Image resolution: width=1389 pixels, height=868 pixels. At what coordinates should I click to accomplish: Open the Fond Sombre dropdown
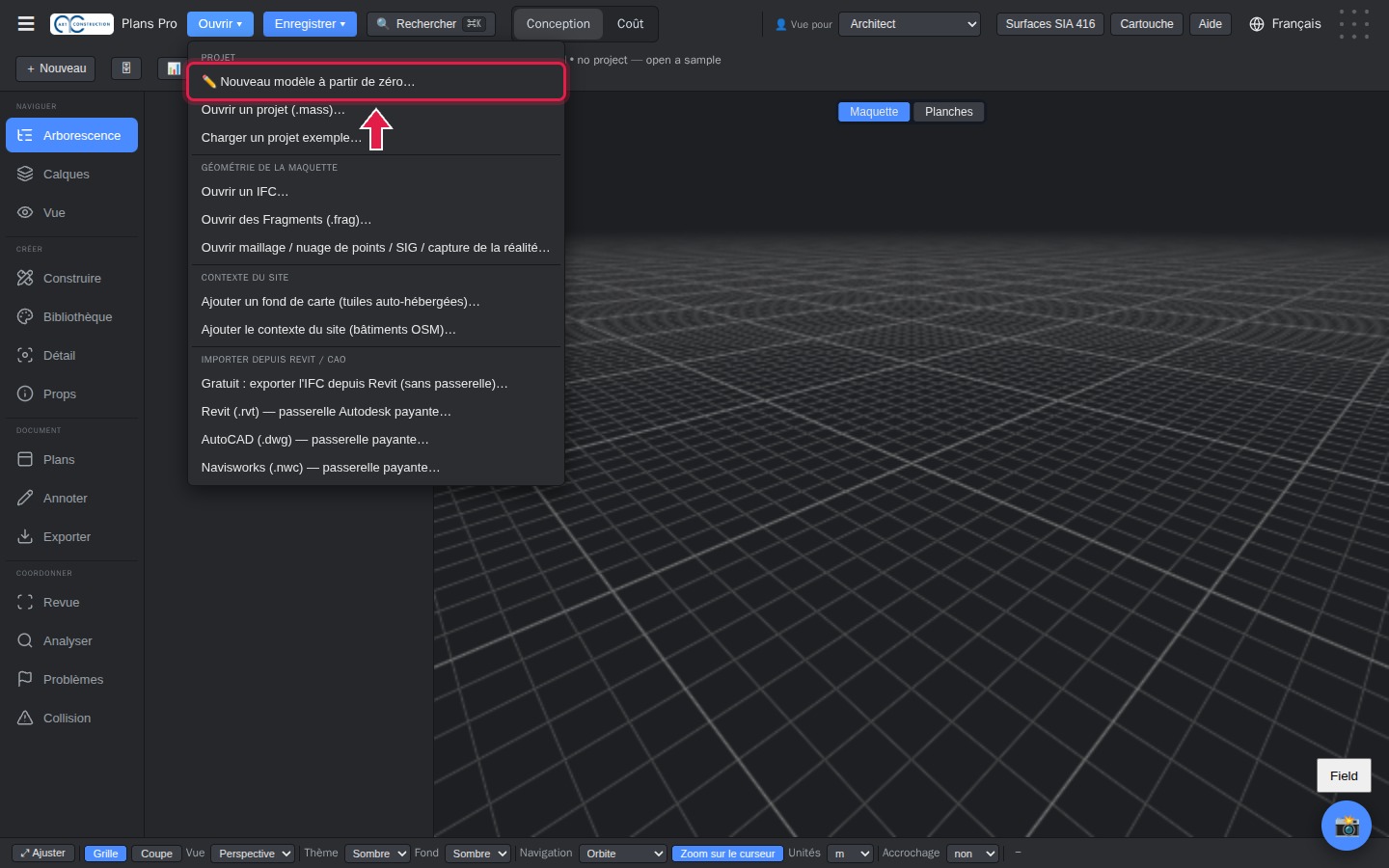pyautogui.click(x=477, y=854)
